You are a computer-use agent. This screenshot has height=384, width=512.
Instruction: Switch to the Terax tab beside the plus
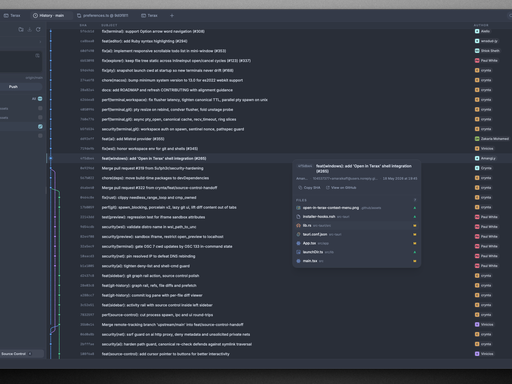149,16
